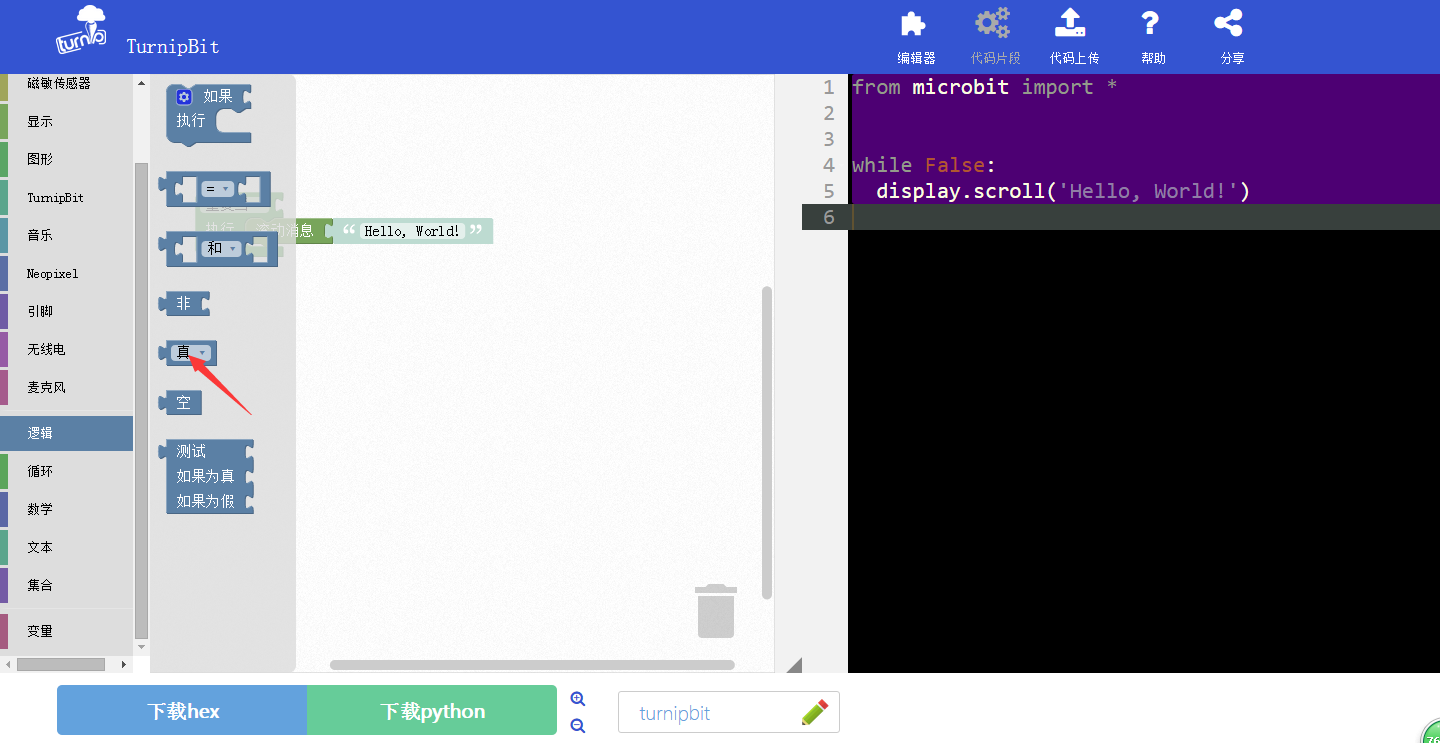Click the workspace trash can
1440x743 pixels.
(716, 611)
